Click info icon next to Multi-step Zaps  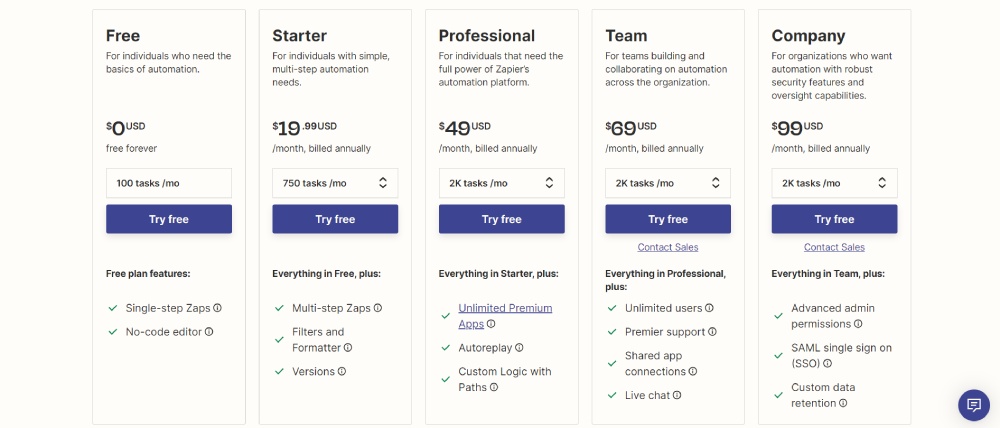(x=378, y=308)
